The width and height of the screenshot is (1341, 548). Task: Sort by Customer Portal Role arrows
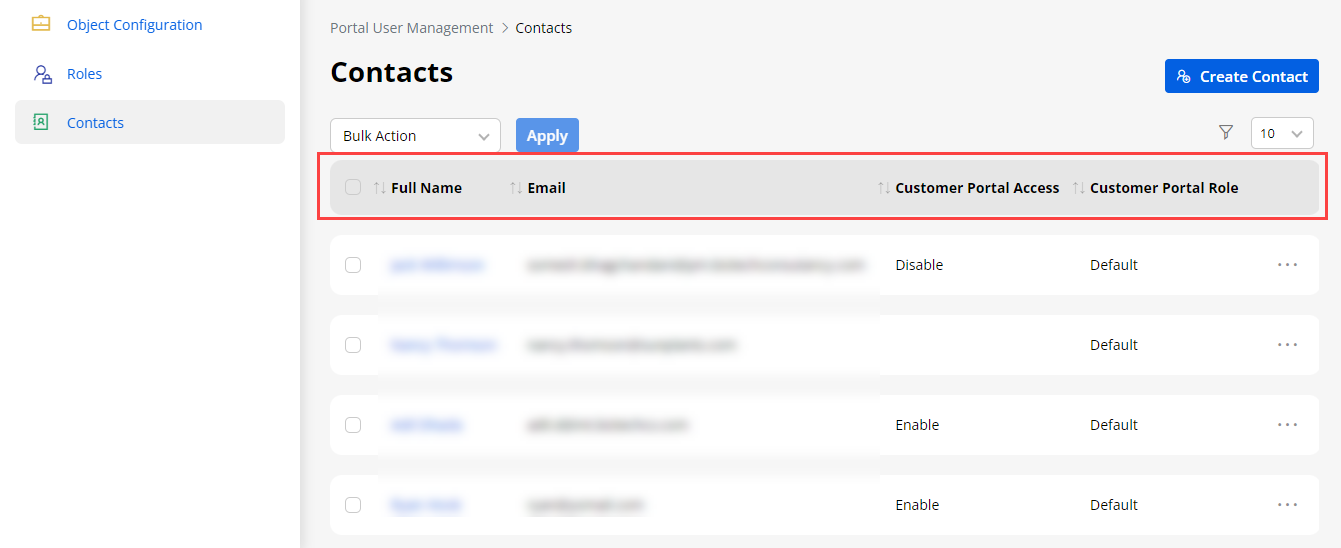click(1079, 188)
